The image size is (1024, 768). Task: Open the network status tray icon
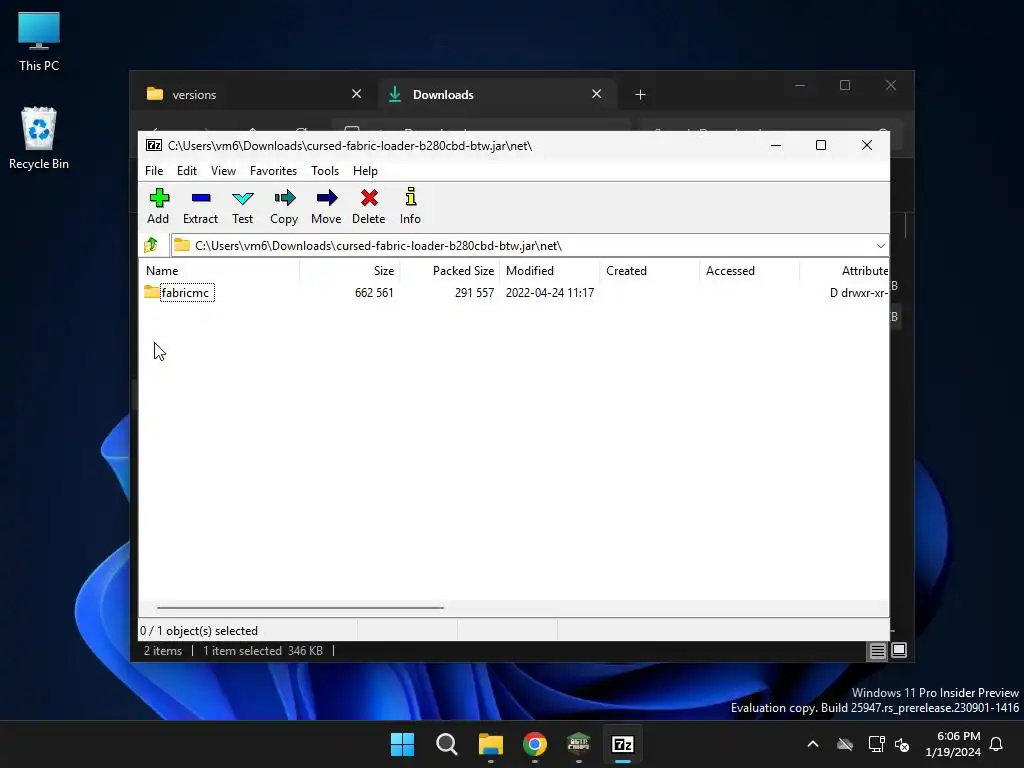coord(876,744)
